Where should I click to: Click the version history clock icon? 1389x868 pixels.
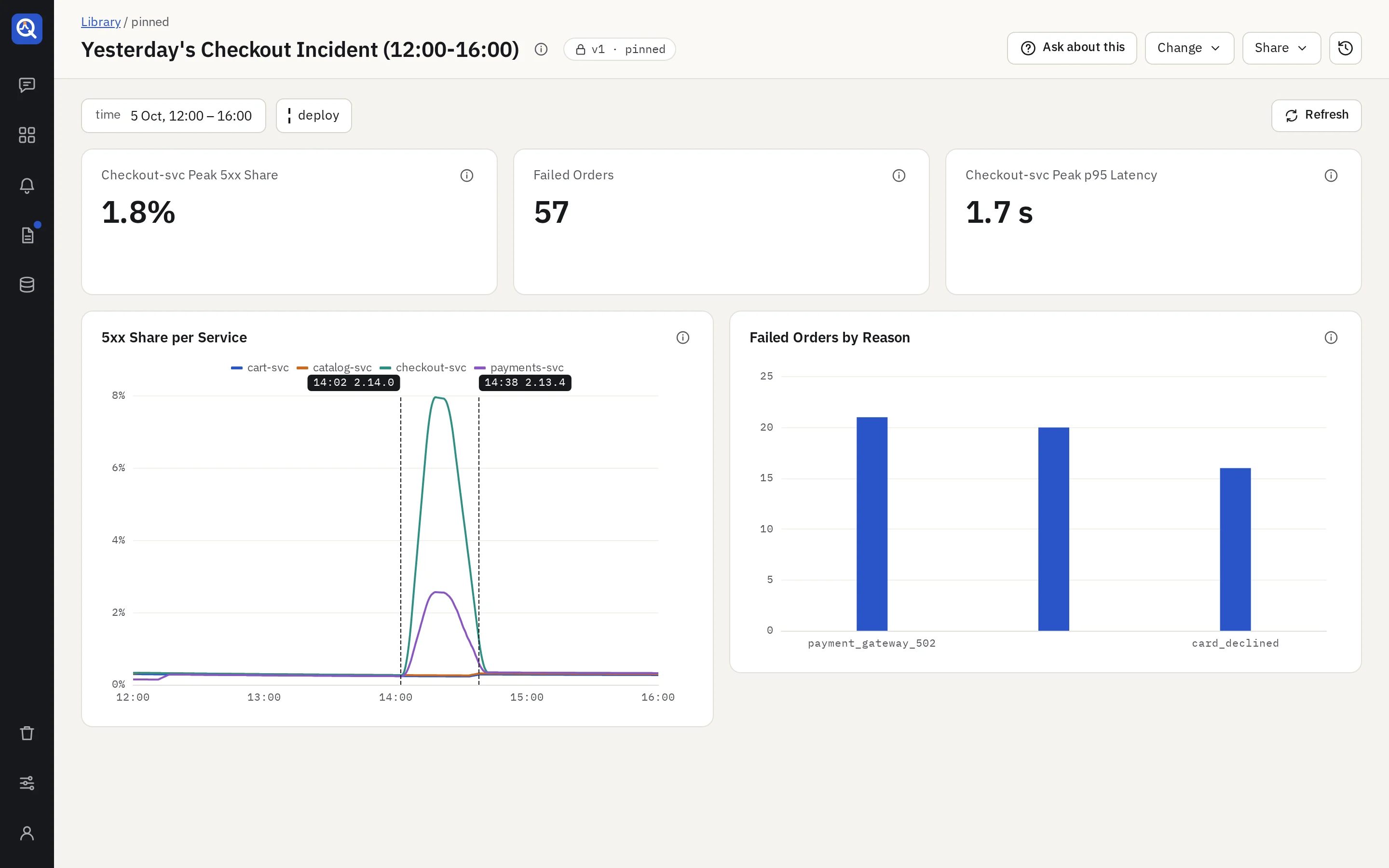pyautogui.click(x=1345, y=48)
